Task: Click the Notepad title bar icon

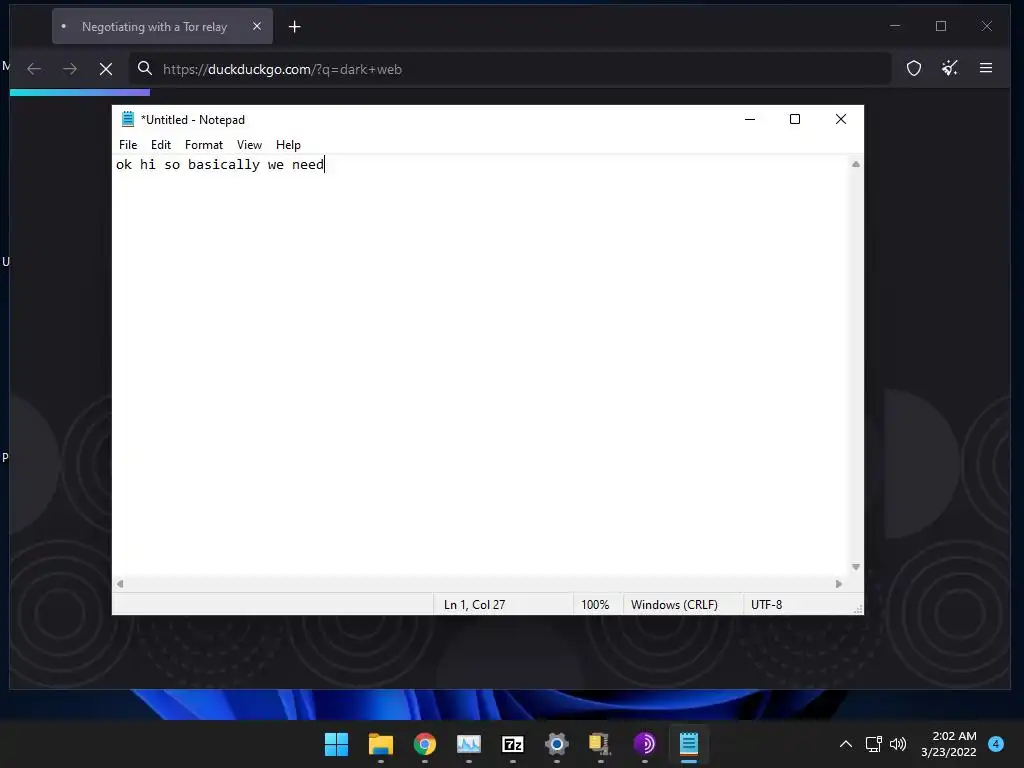Action: 128,119
